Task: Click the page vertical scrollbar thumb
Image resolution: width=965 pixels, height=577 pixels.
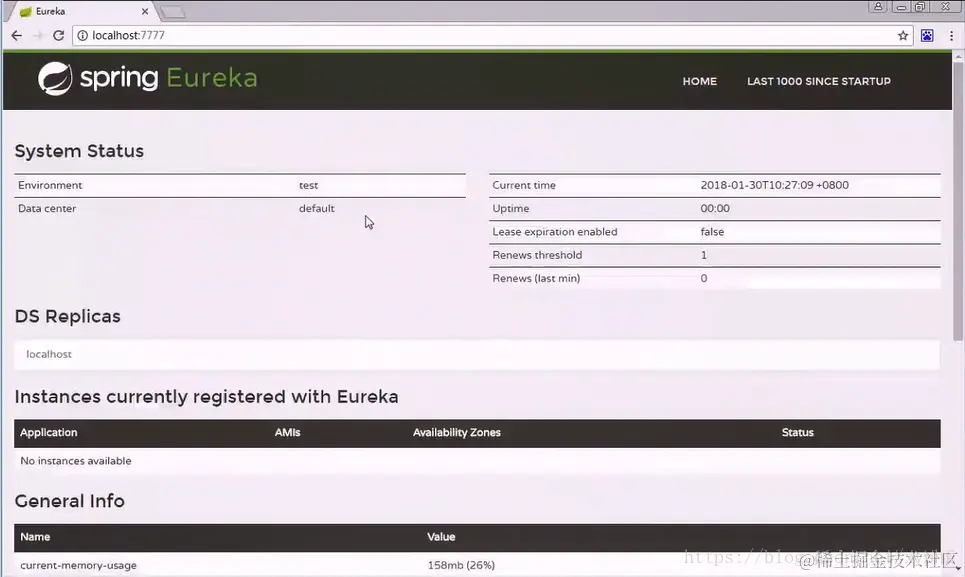Action: tap(958, 201)
